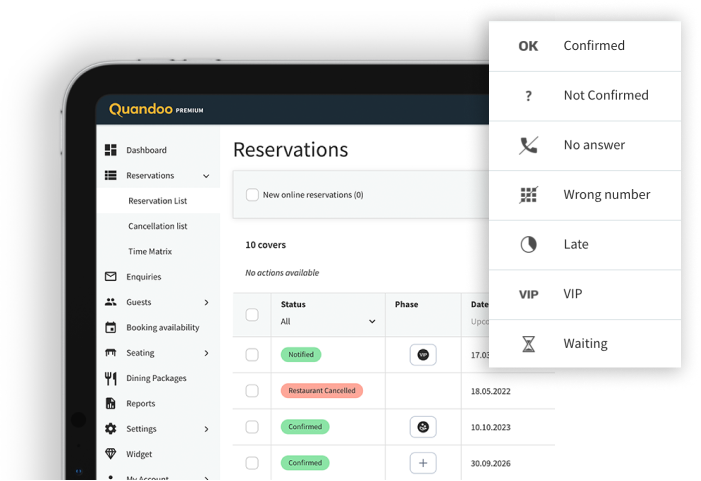
Task: Click the Enquiries envelope icon
Action: pyautogui.click(x=111, y=277)
